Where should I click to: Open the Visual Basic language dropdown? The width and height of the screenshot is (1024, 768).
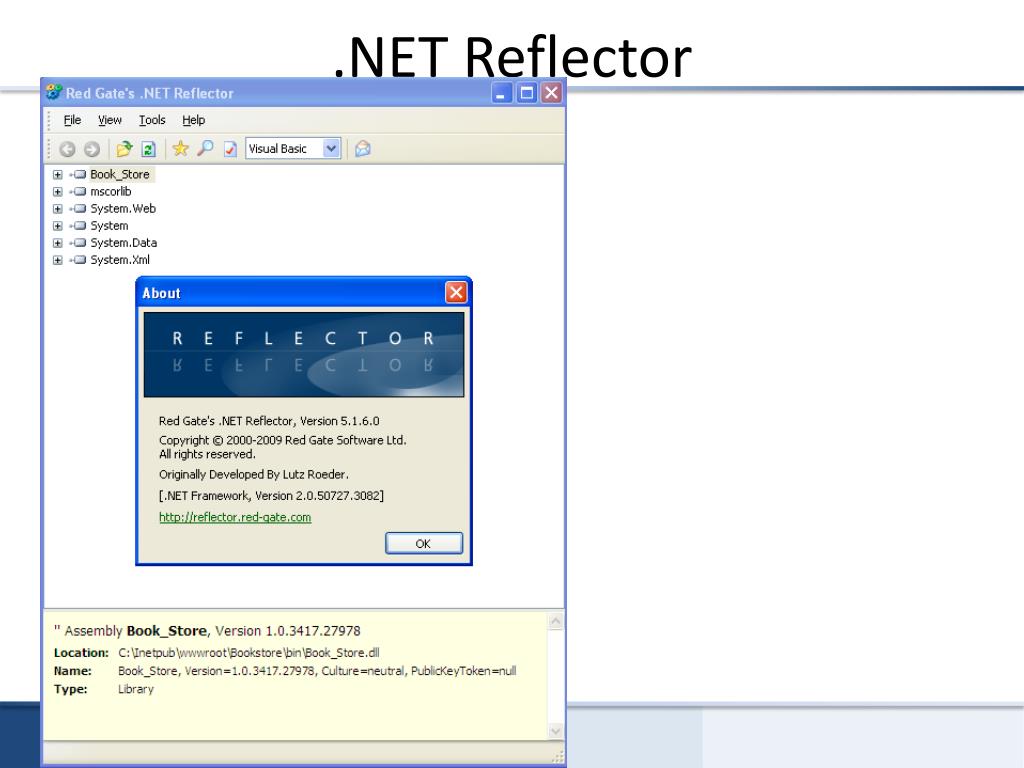click(332, 148)
